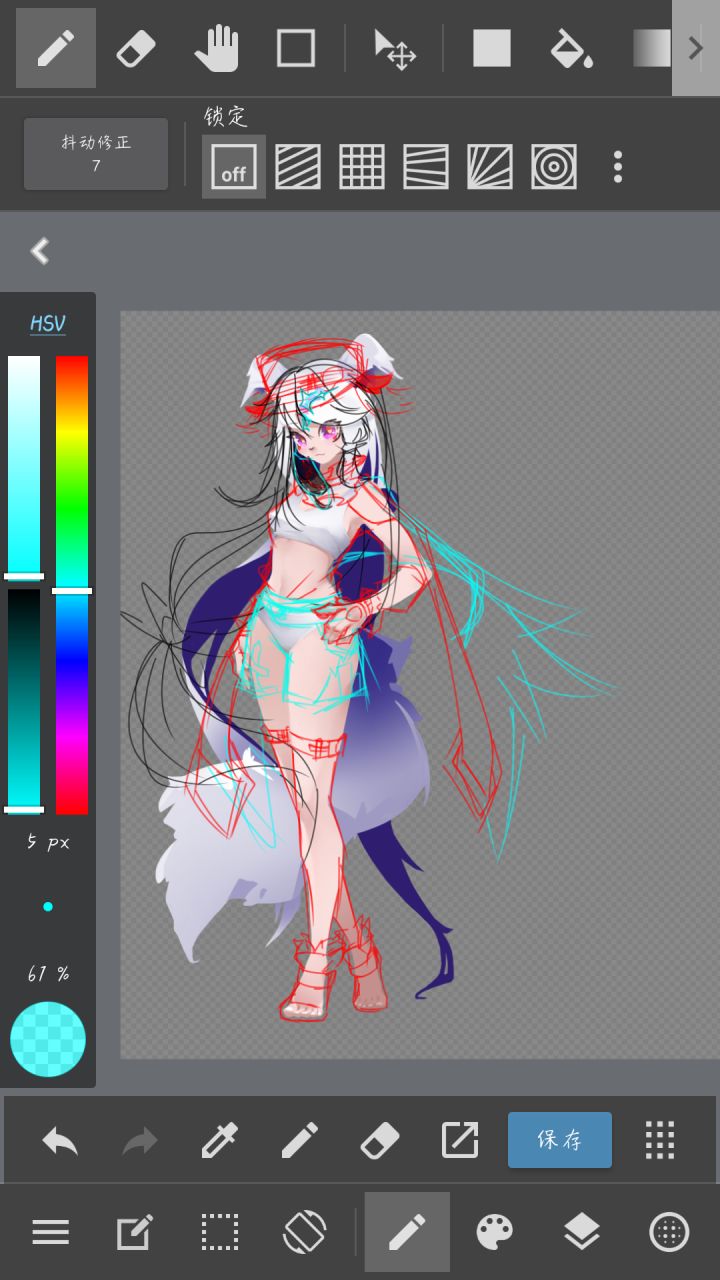Viewport: 720px width, 1280px height.
Task: Enable the grid snap guide
Action: 362,166
